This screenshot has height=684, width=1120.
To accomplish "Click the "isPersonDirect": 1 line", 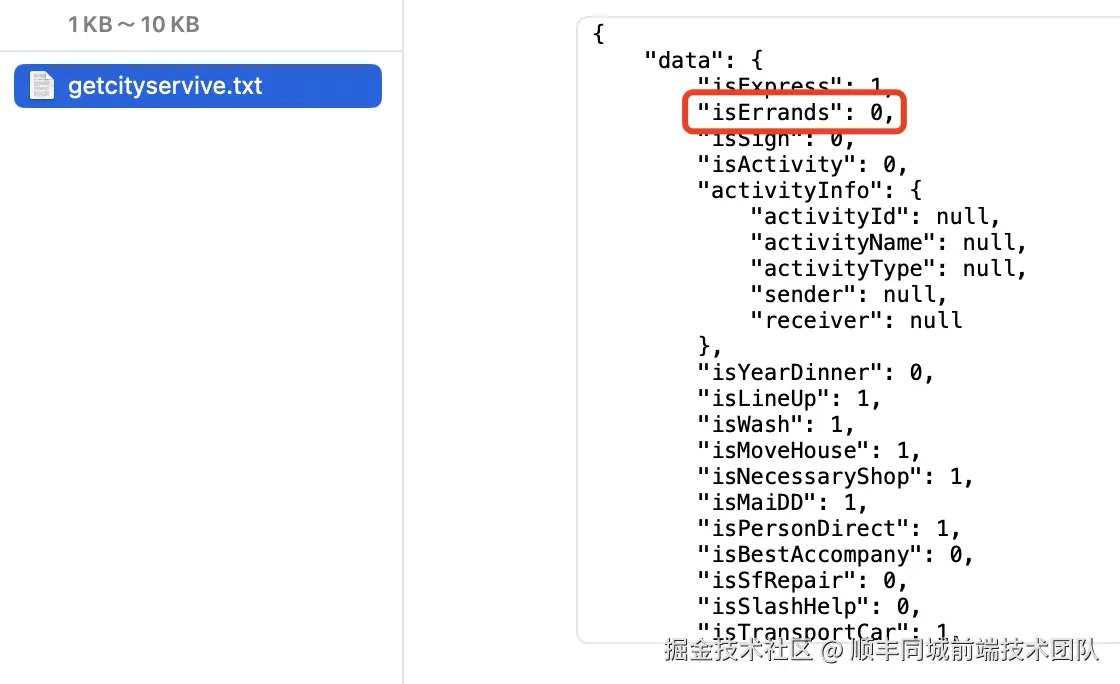I will coord(829,528).
